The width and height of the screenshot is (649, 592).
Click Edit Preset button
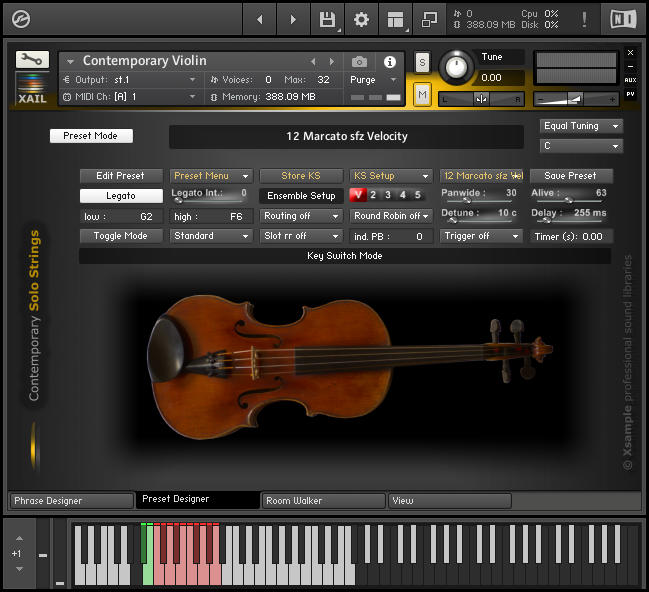pos(121,176)
